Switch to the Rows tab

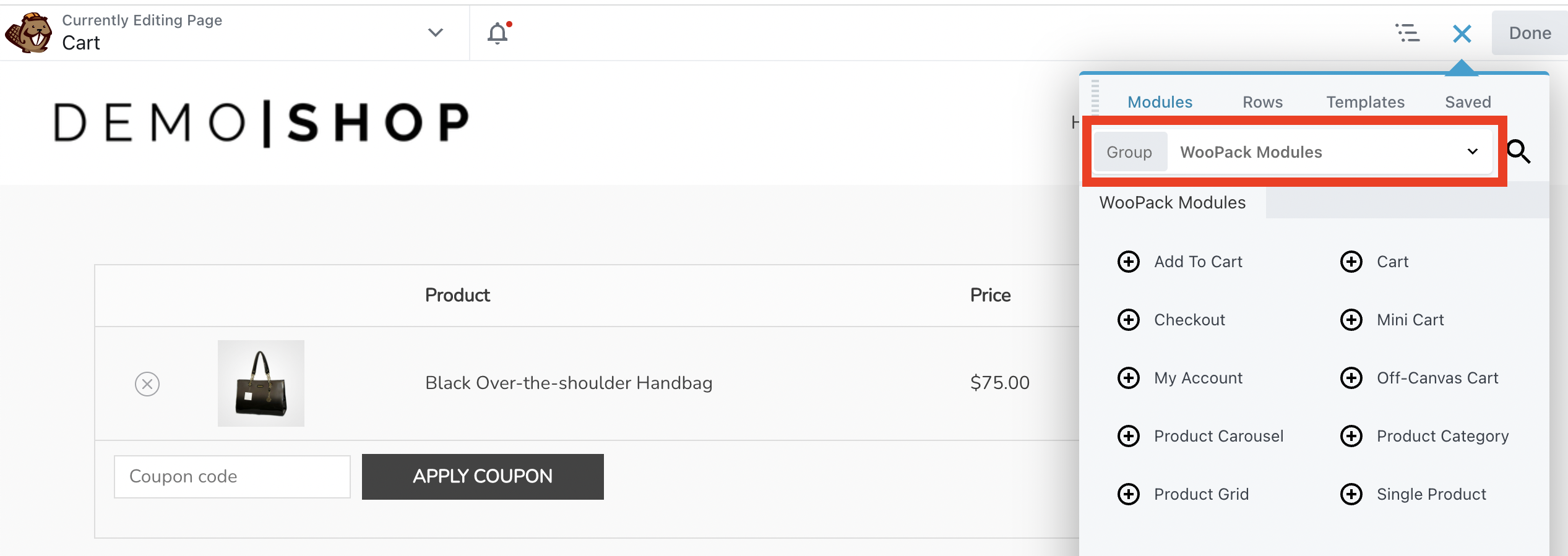(1262, 101)
